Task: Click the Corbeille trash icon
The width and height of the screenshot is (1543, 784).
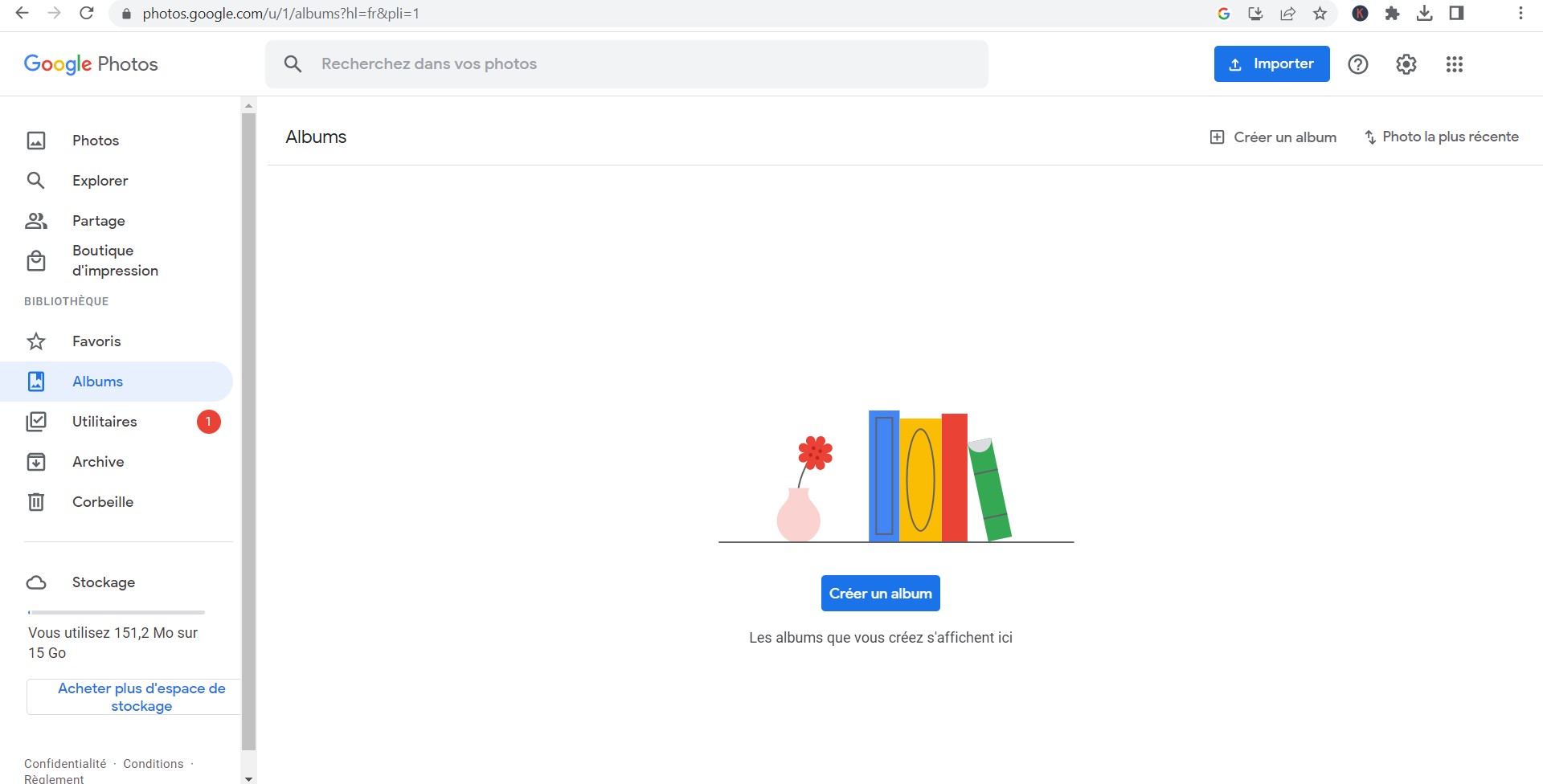Action: point(36,502)
